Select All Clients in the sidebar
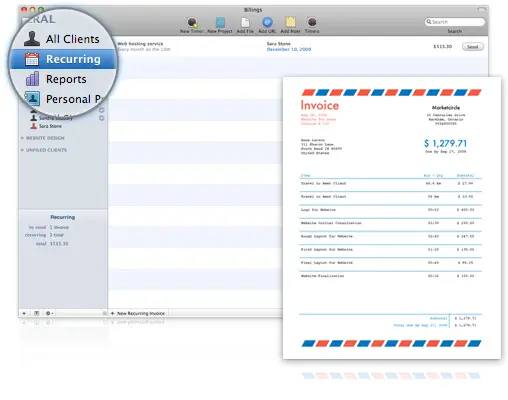508x400 pixels. click(x=62, y=39)
